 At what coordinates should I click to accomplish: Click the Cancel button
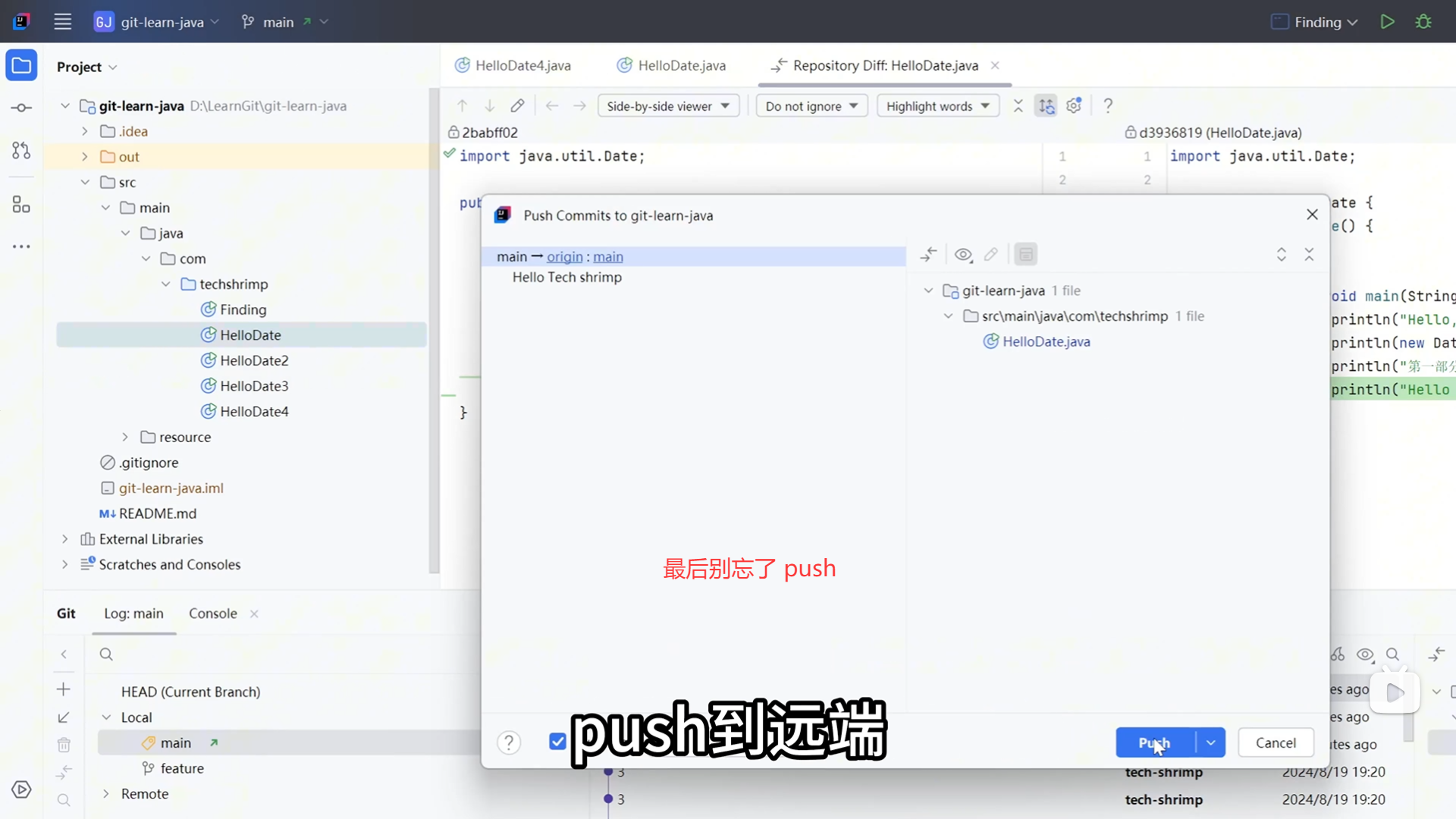click(1276, 742)
